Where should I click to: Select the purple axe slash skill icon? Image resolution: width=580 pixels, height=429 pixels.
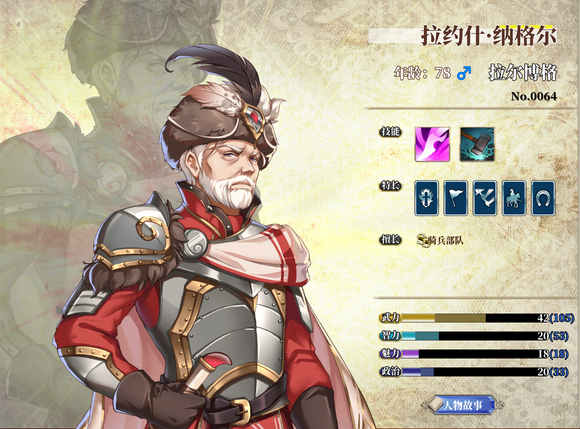coord(432,144)
